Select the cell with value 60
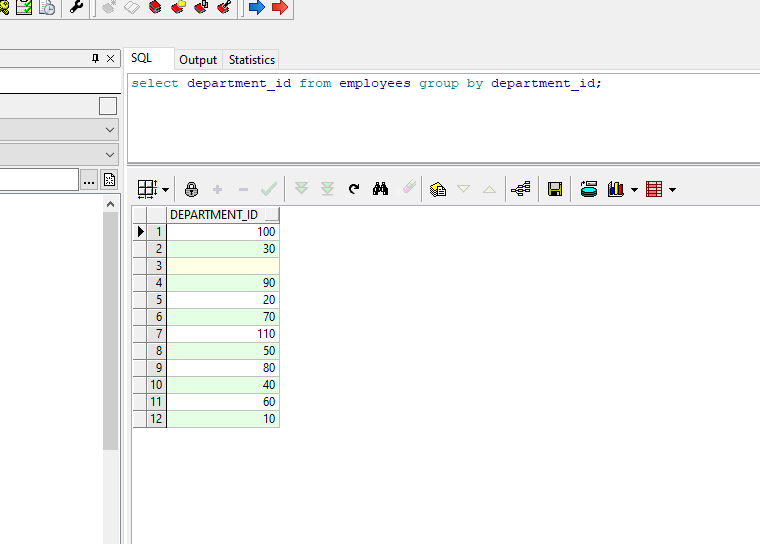760x544 pixels. coord(223,401)
